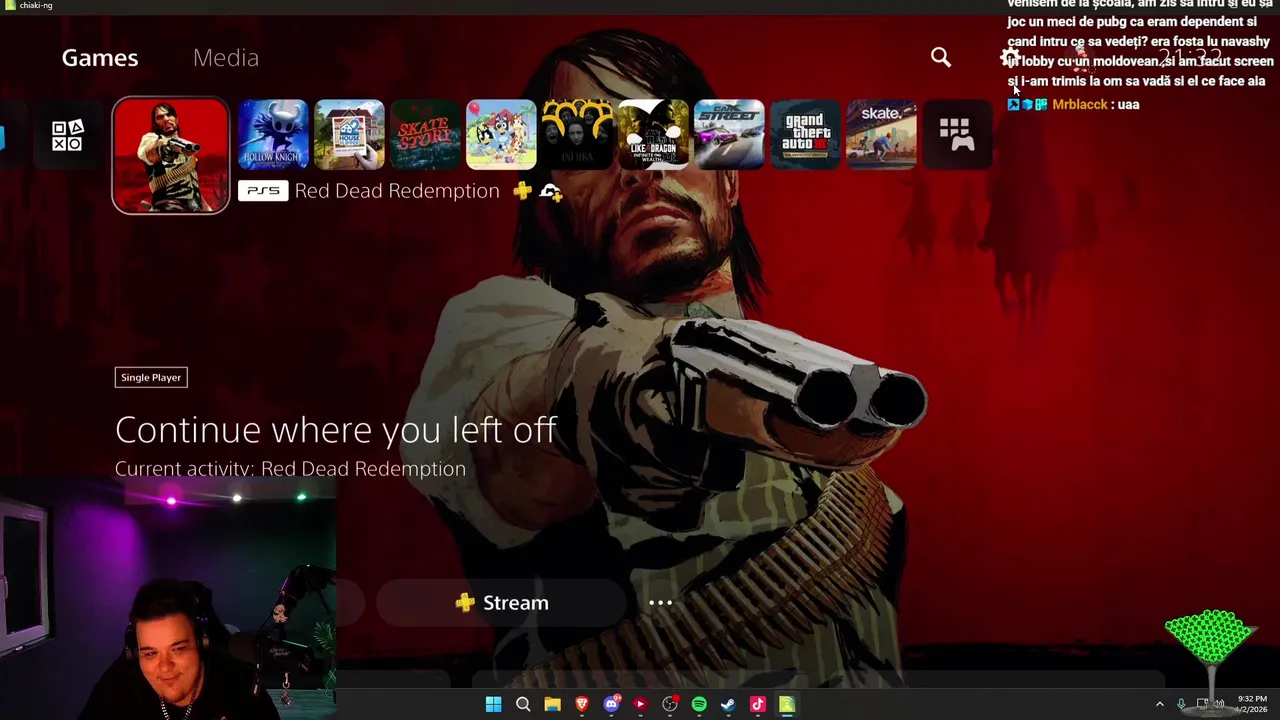
Task: Select the Grand Theft Auto III tile
Action: [805, 134]
